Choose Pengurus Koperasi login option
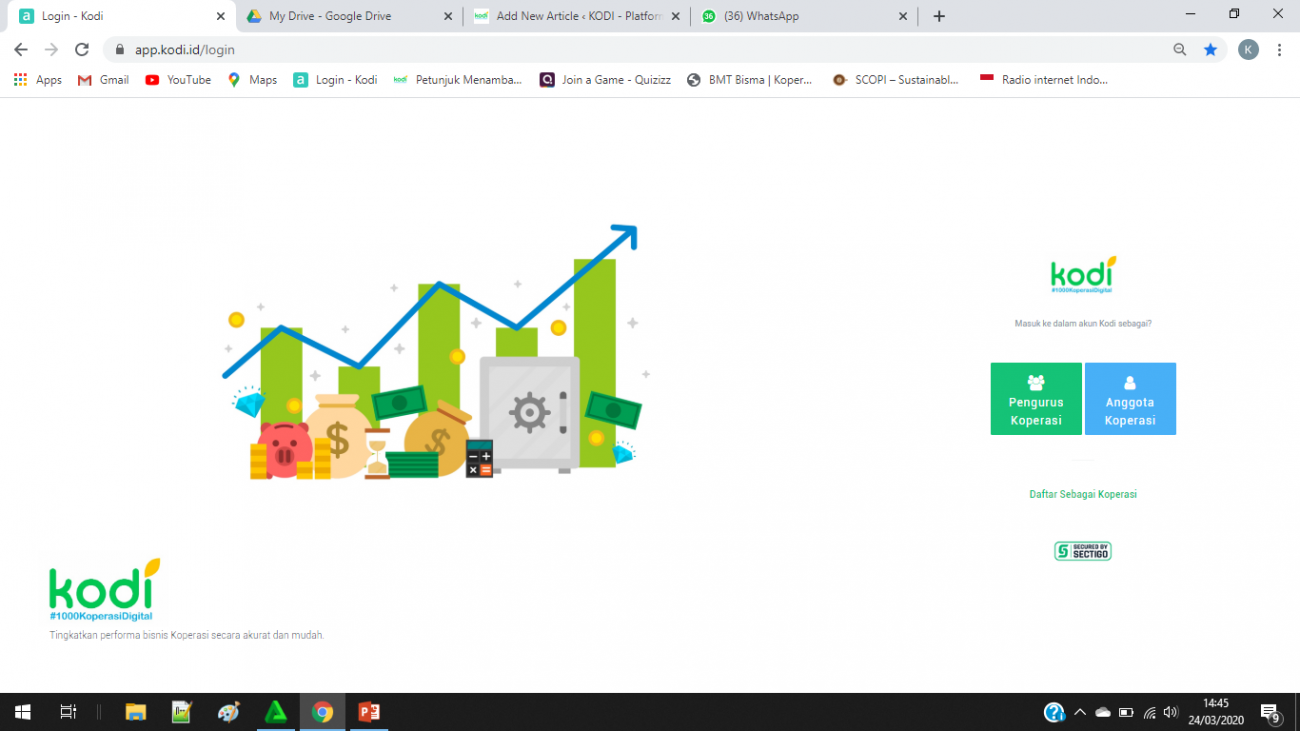1300x731 pixels. point(1036,399)
